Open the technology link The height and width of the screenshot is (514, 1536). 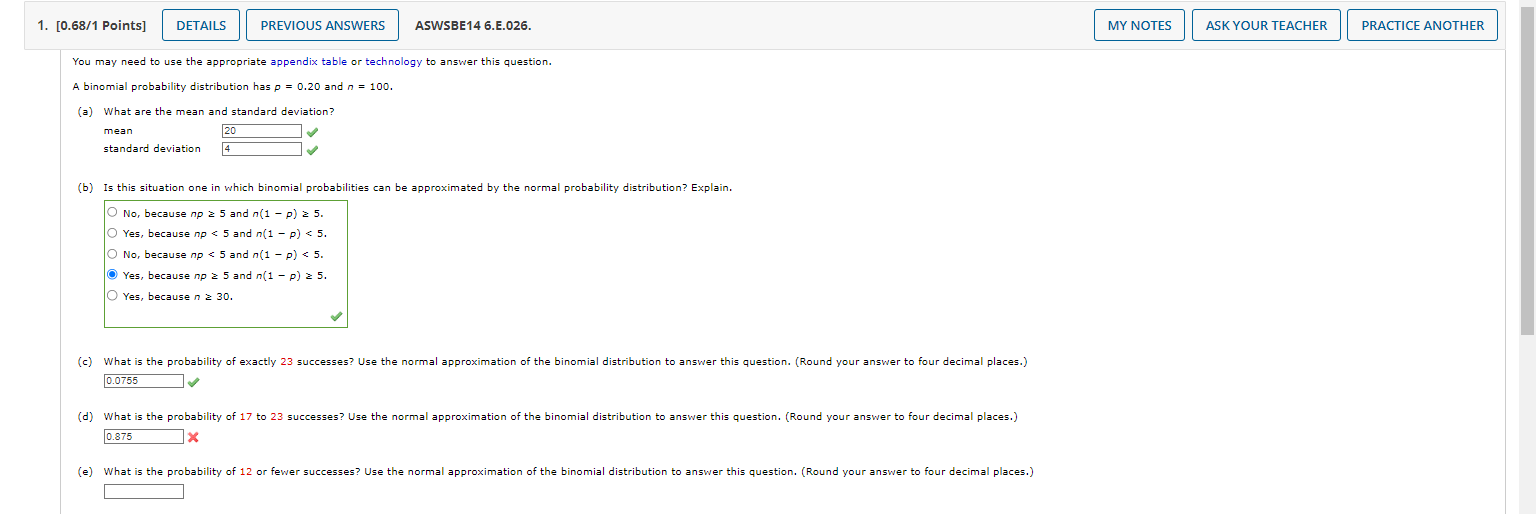click(x=393, y=62)
